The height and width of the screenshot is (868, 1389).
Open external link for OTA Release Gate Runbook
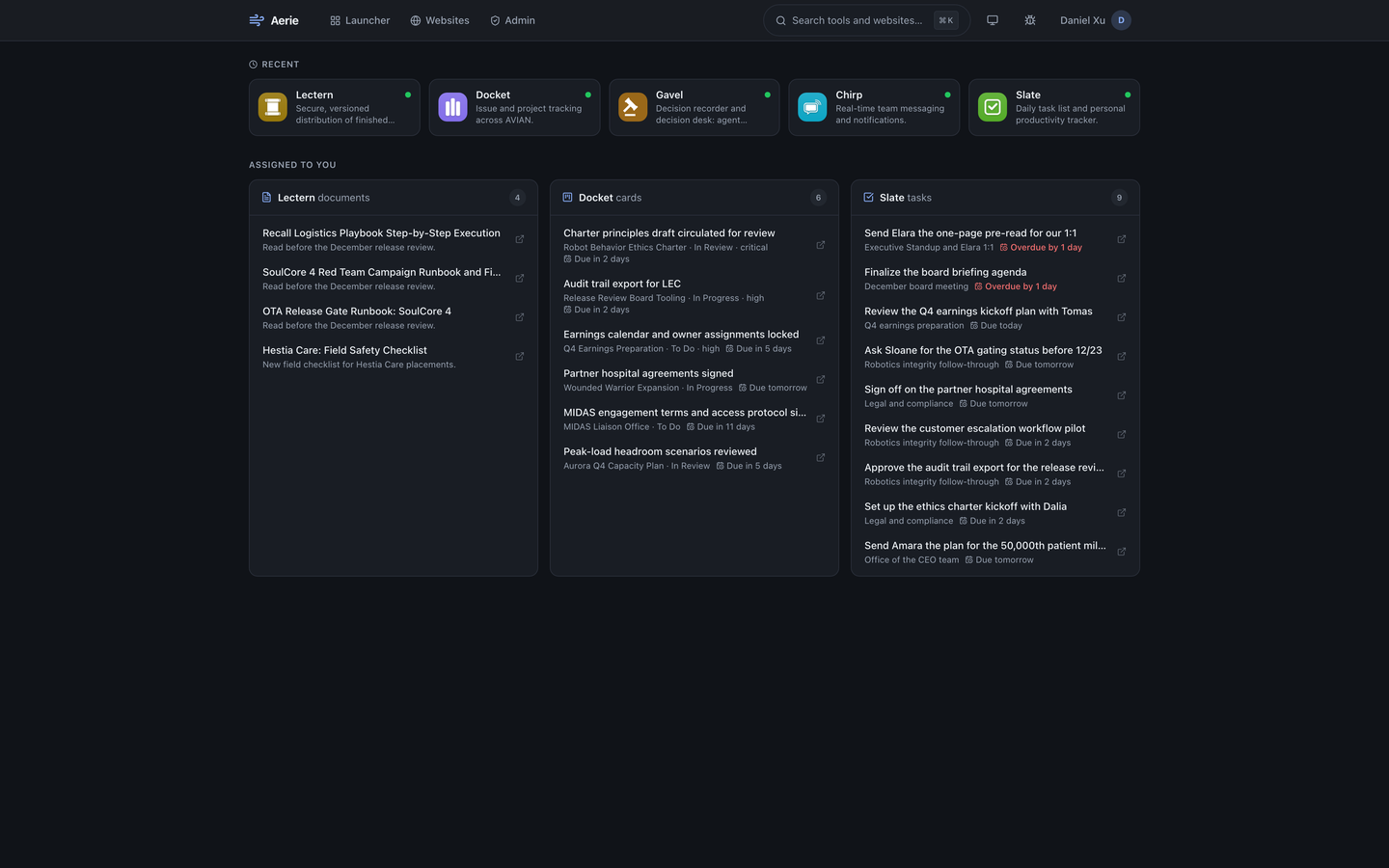pos(520,317)
